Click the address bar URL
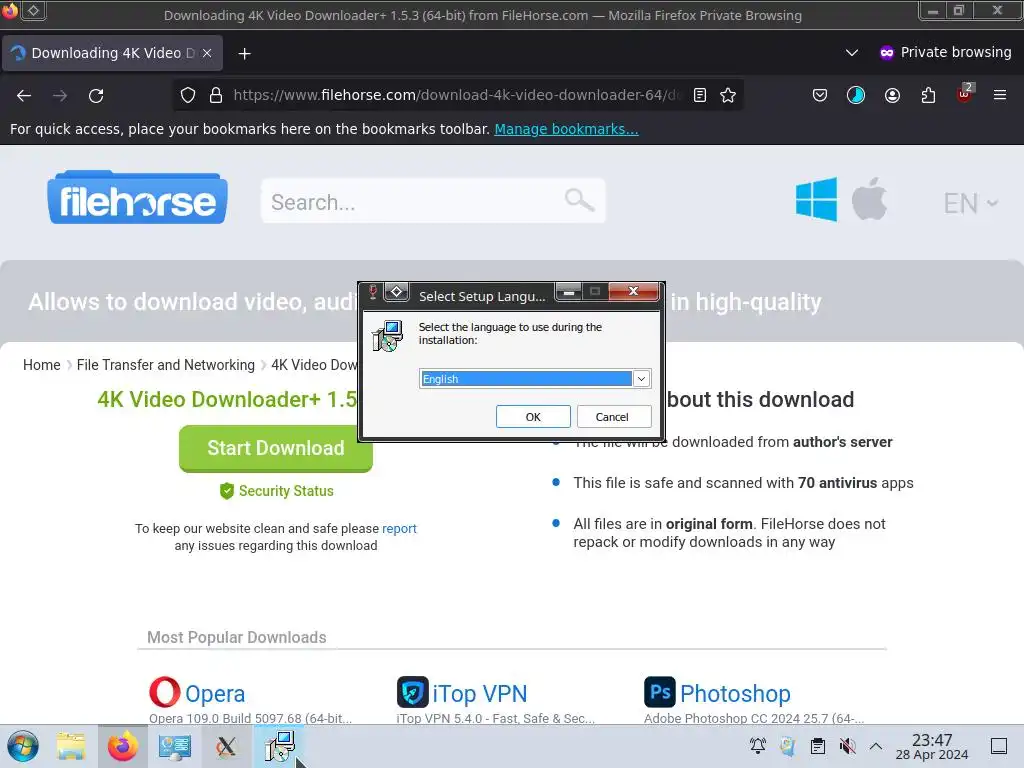This screenshot has height=768, width=1024. tap(456, 95)
